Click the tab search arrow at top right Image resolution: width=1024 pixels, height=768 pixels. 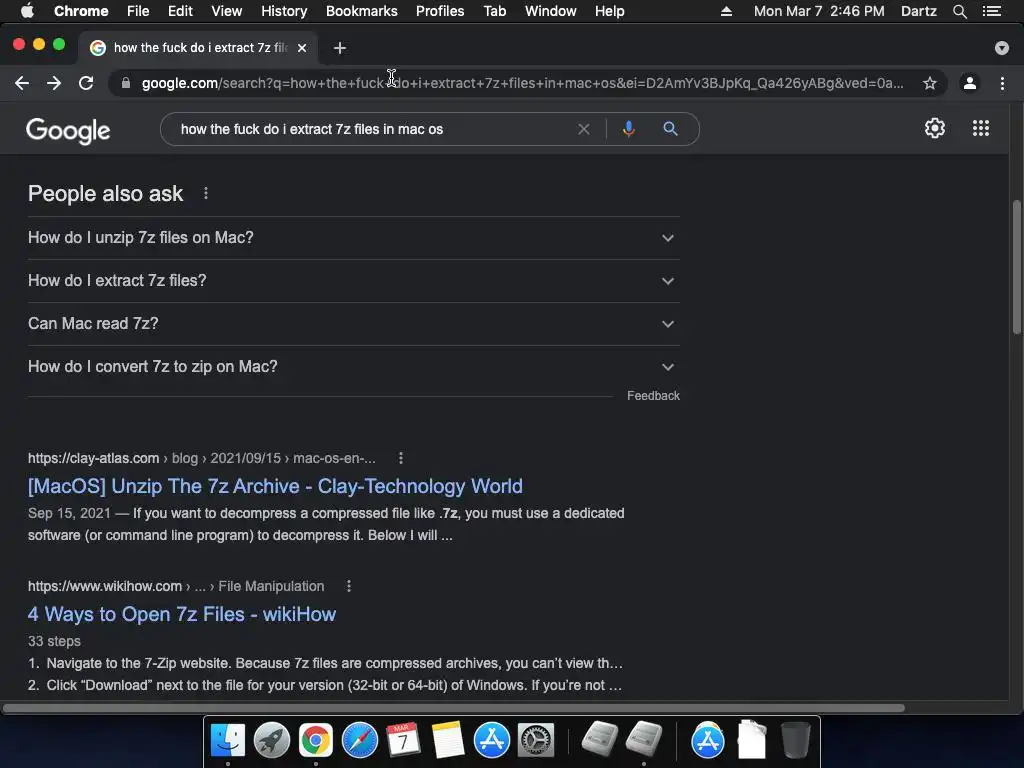(x=1002, y=48)
